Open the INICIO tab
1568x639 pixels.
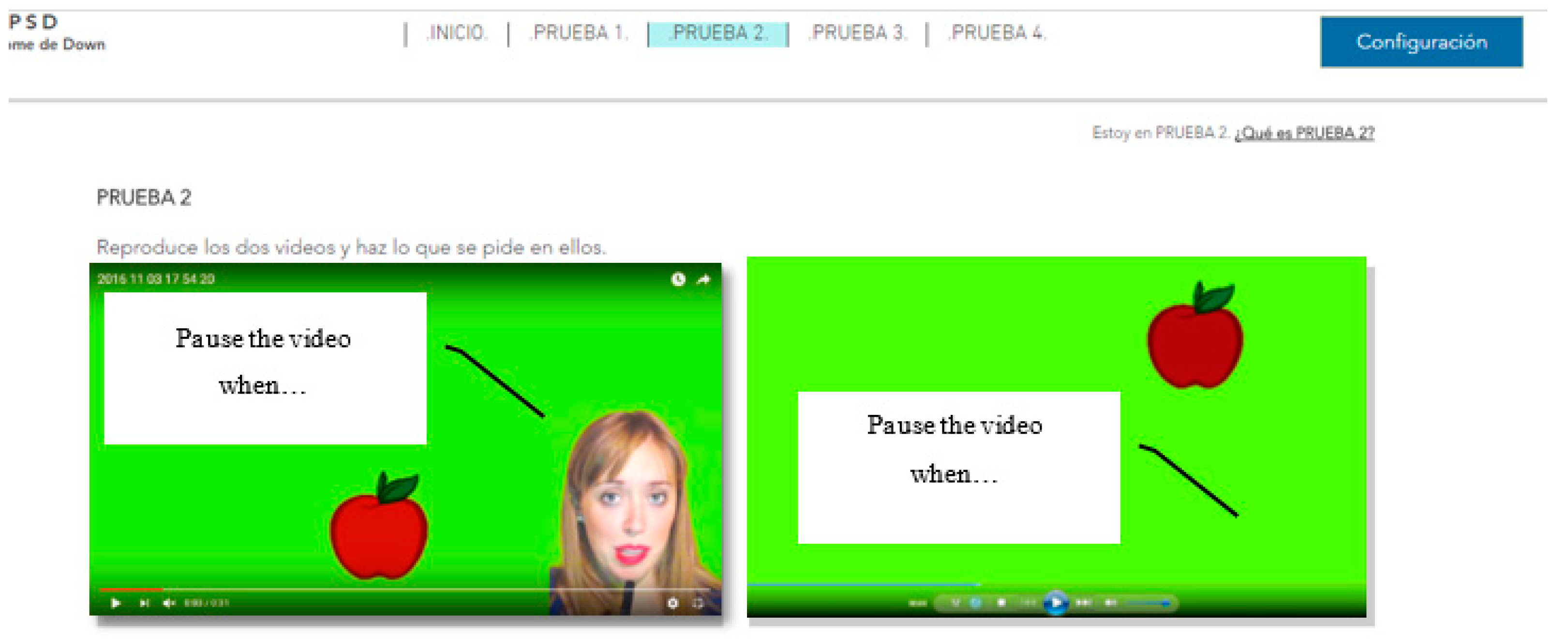[457, 32]
